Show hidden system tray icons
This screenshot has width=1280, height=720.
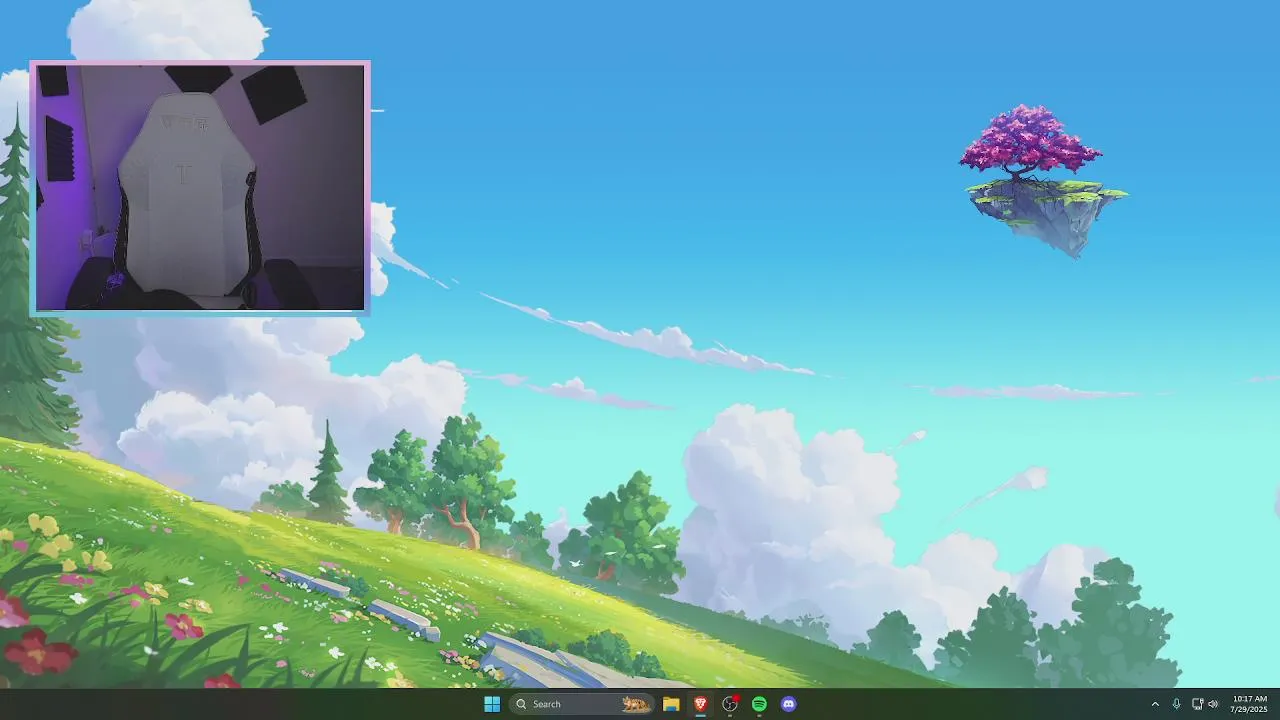pyautogui.click(x=1155, y=704)
